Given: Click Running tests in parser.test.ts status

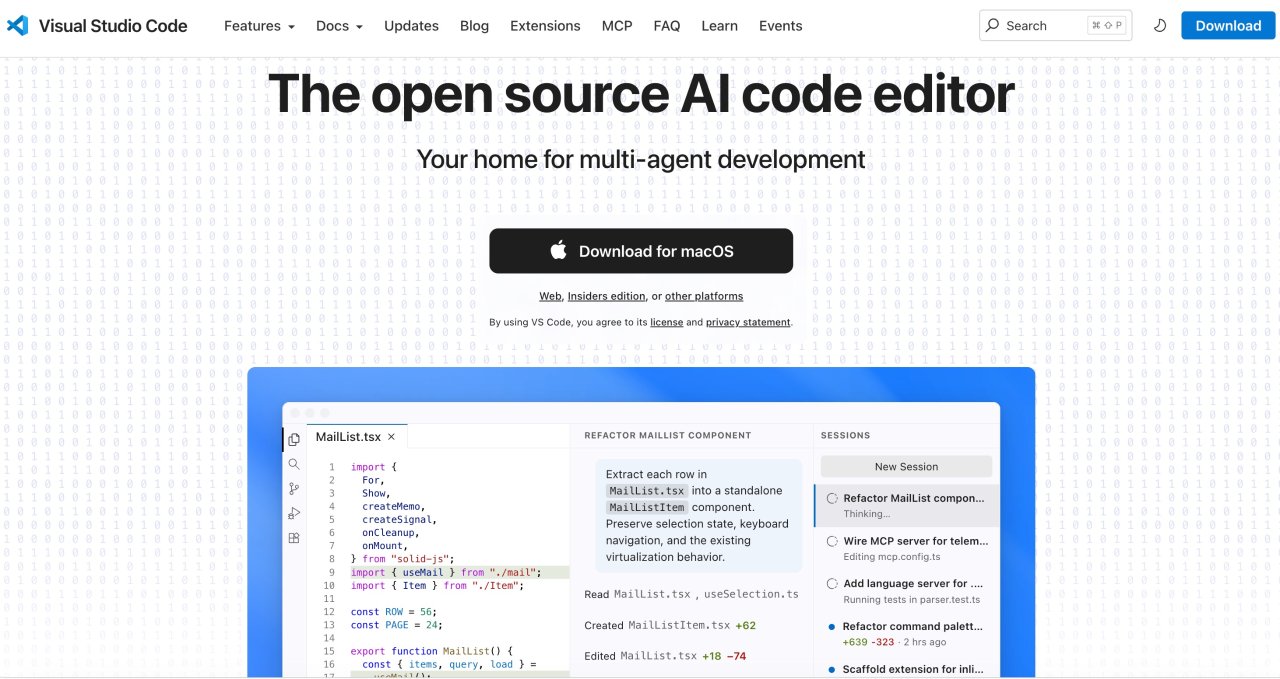Looking at the screenshot, I should (x=911, y=600).
